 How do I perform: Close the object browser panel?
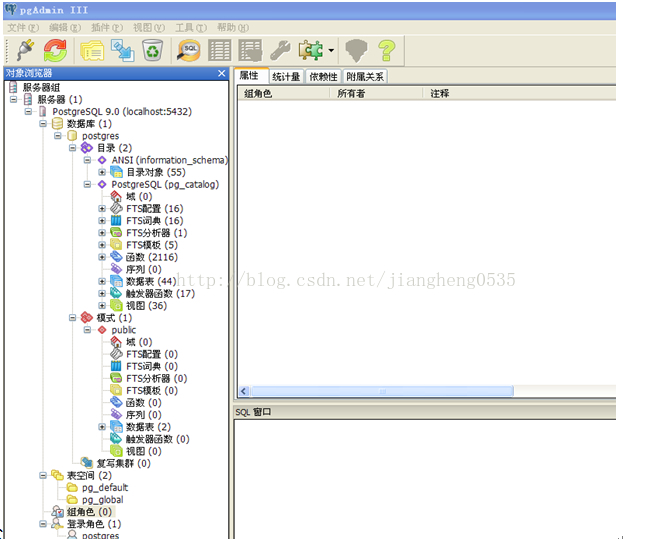(222, 73)
